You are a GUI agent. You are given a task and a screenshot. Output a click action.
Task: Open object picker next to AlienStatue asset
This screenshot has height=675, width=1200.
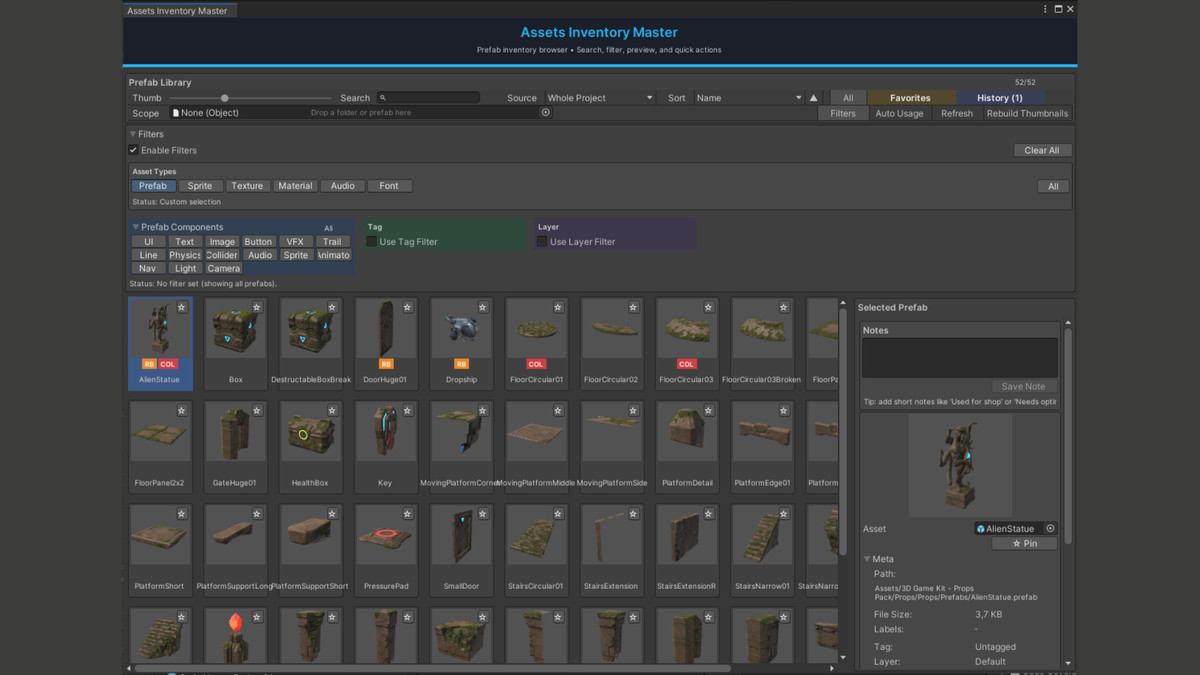click(1050, 529)
